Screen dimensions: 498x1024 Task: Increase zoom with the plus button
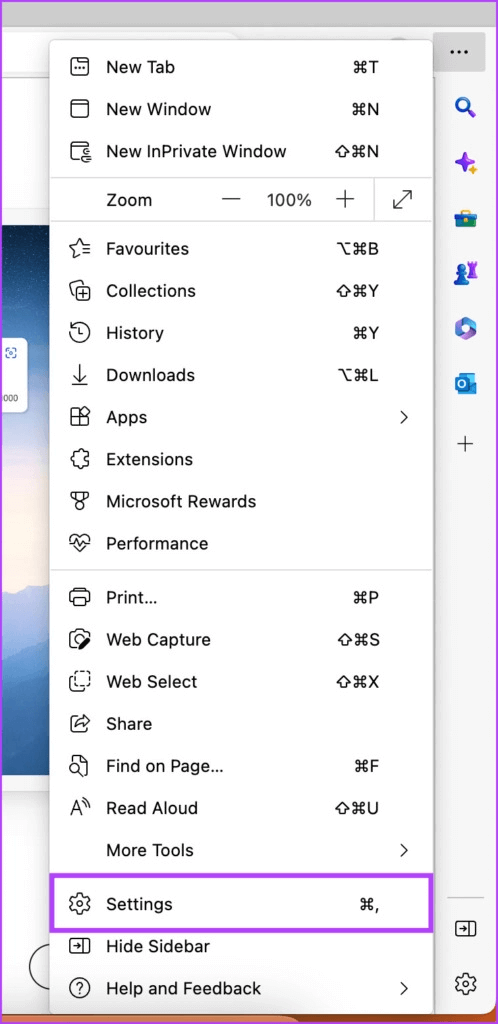[x=345, y=200]
